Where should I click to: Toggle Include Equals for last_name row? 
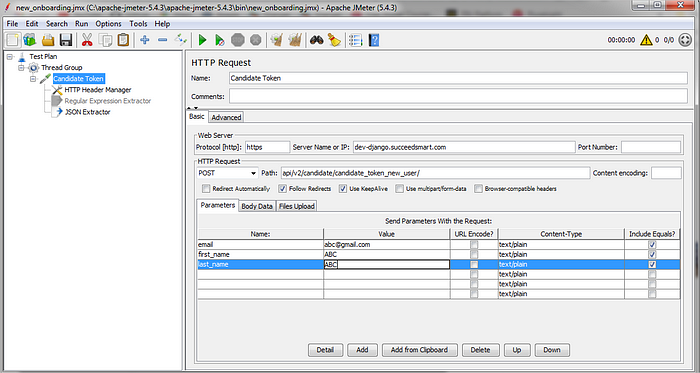(x=652, y=264)
